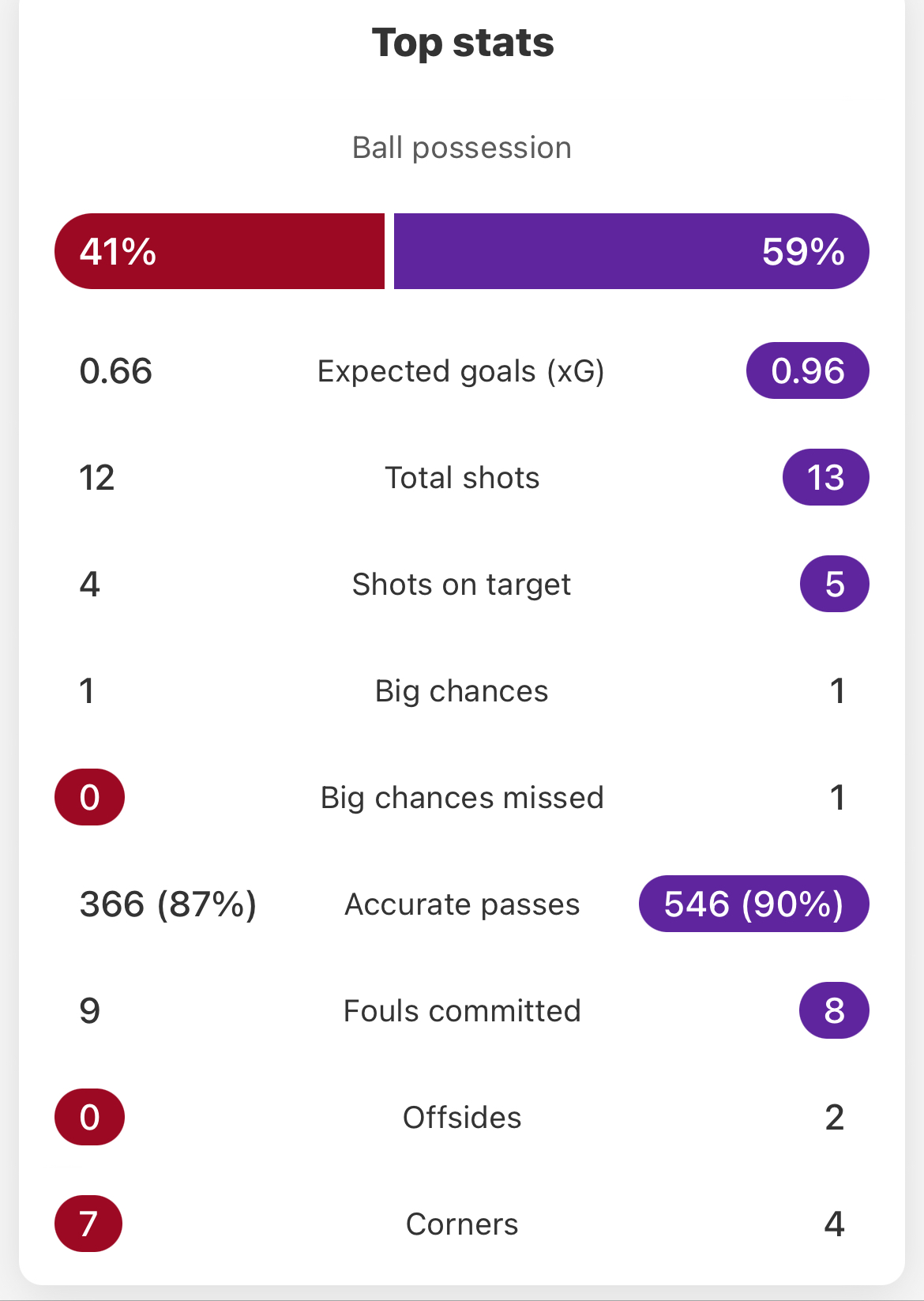Select the Corners row label
This screenshot has height=1301, width=924.
(462, 1224)
